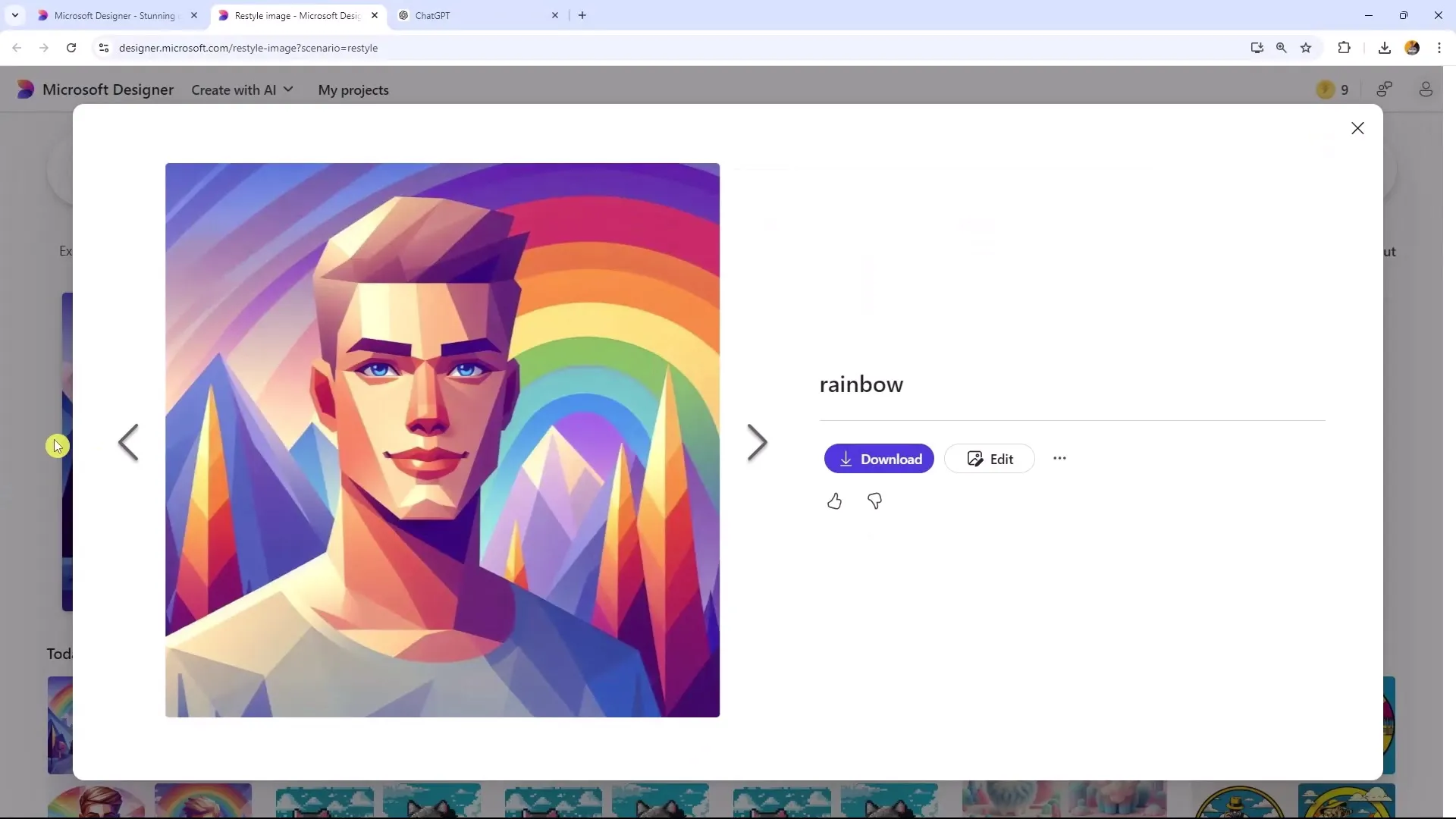Go back in browser history
Screen dimensions: 1456x819
(17, 48)
